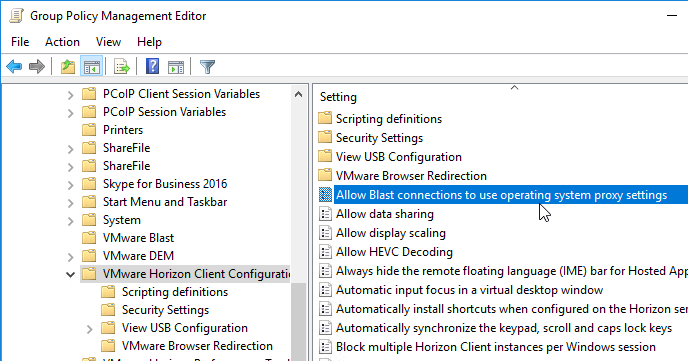Viewport: 688px width, 361px height.
Task: Expand the View USB Configuration tree node
Action: coord(90,329)
